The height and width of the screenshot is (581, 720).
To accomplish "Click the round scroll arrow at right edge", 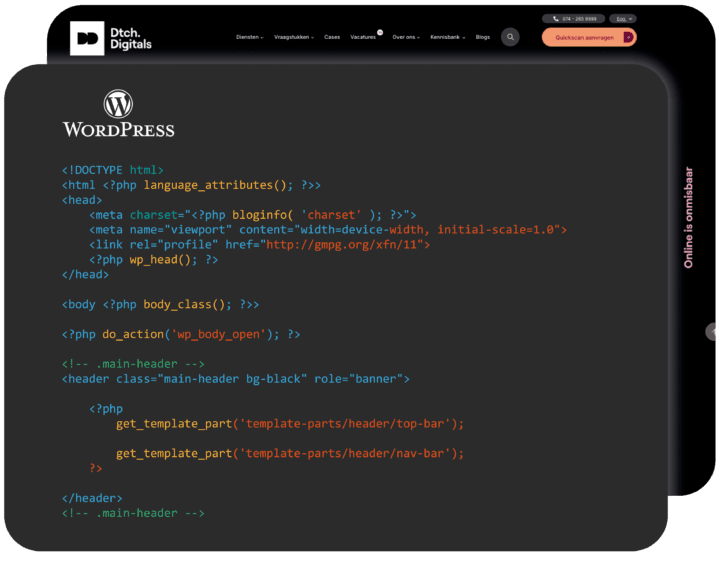I will [712, 332].
